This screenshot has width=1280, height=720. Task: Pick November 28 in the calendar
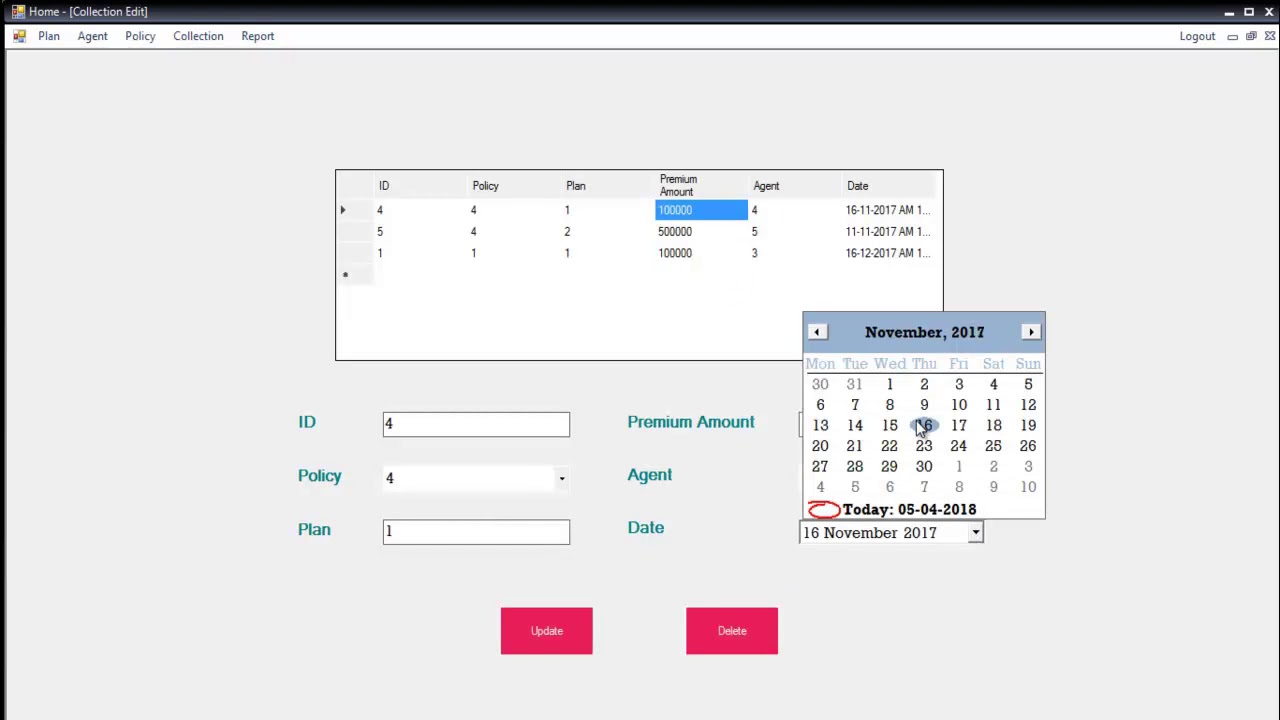click(855, 467)
